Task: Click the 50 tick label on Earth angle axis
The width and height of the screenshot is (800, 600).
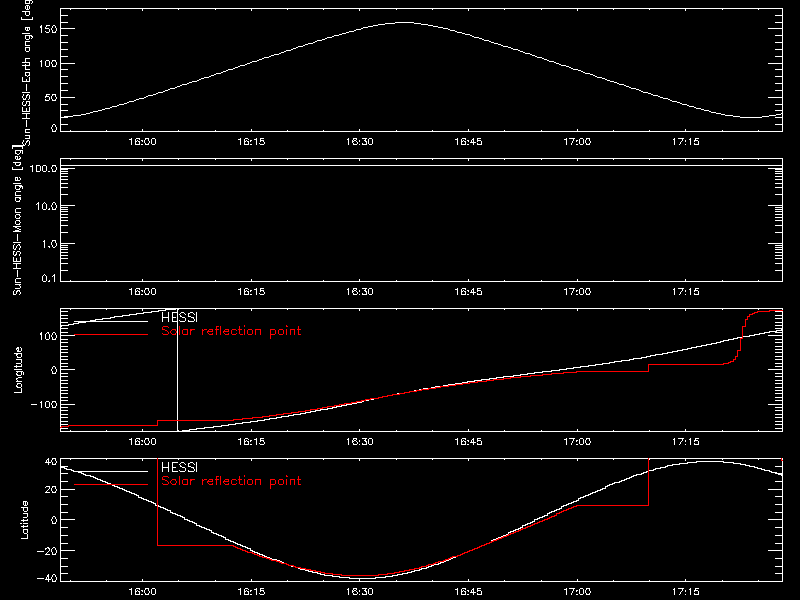Action: 51,97
